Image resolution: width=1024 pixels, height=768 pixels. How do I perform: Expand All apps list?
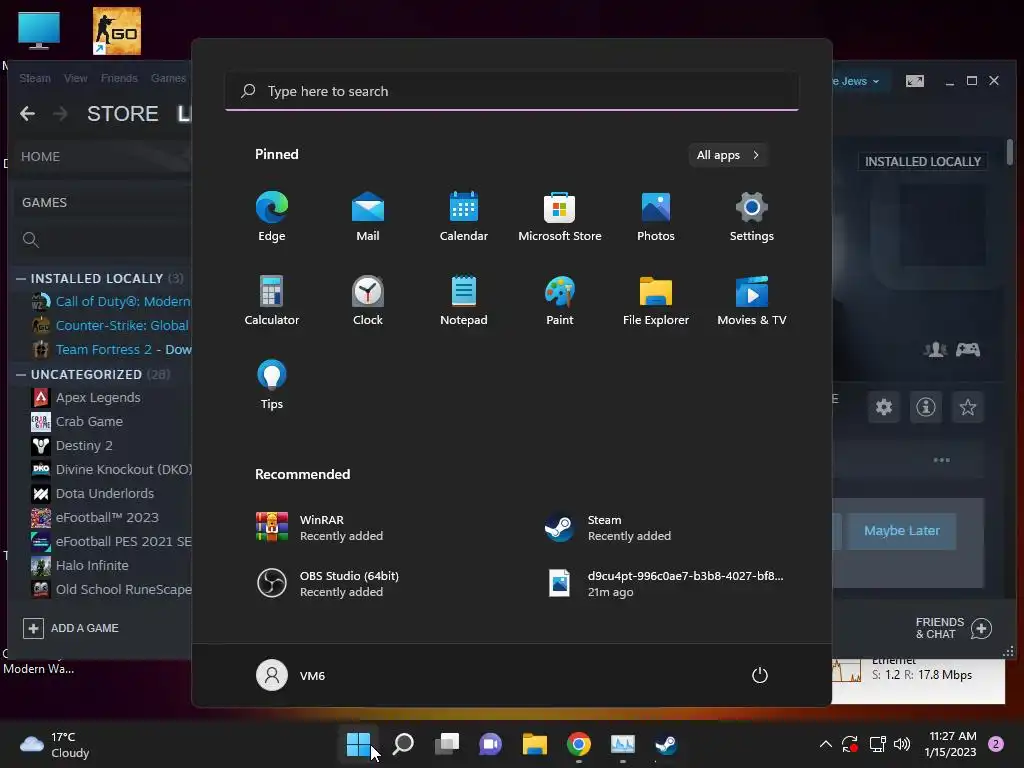click(728, 155)
